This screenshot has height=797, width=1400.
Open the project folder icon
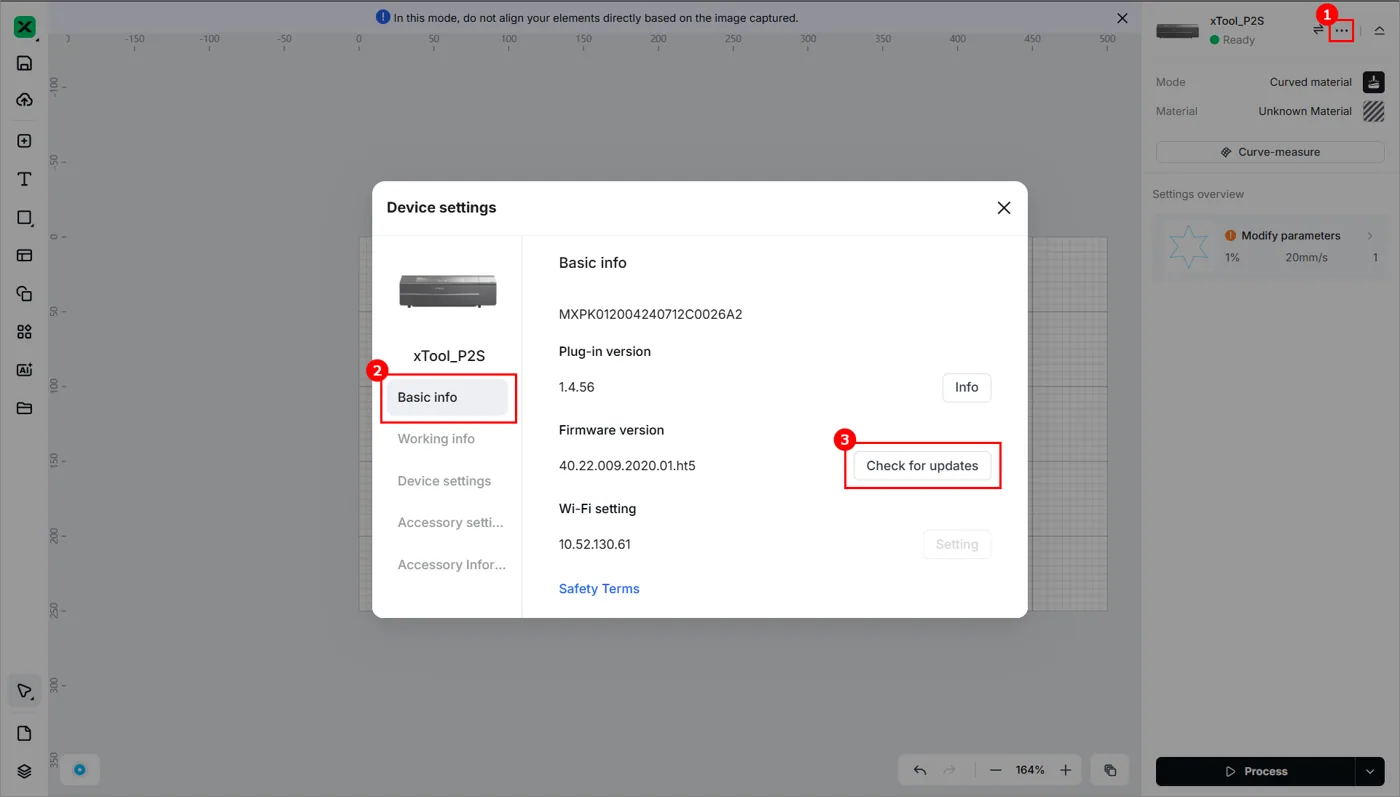(24, 408)
